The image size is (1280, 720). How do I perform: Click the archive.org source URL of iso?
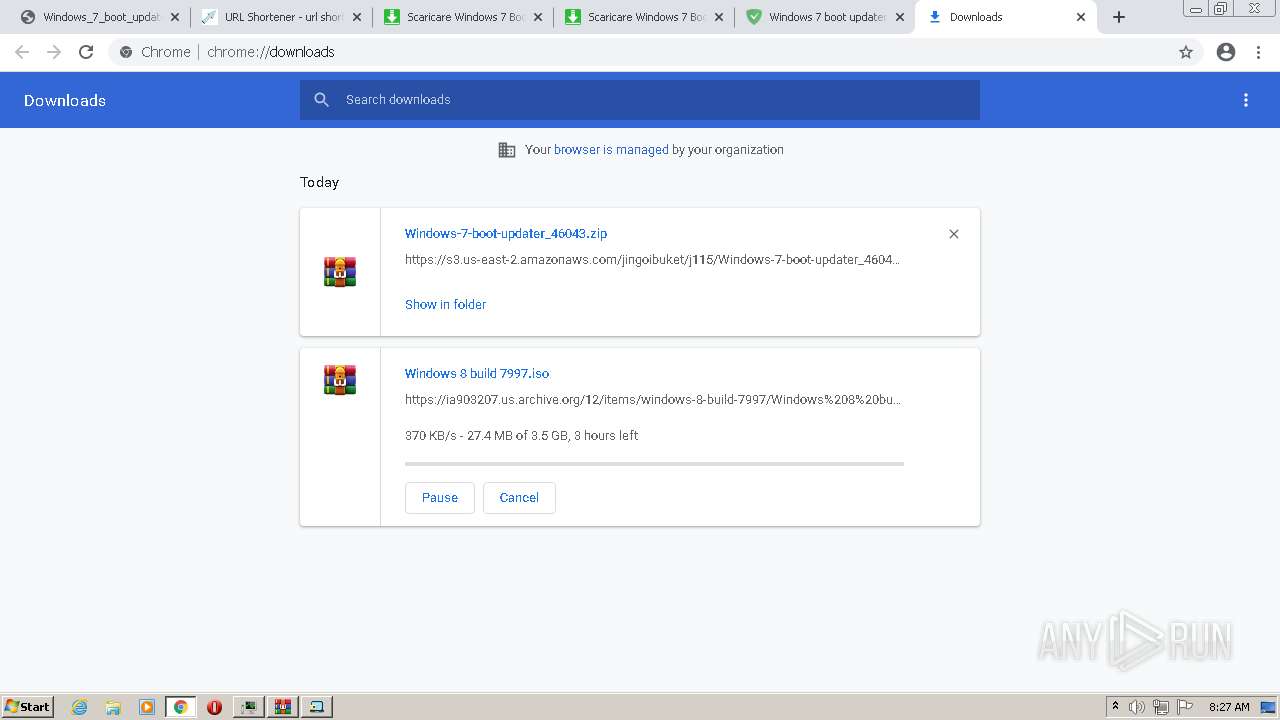click(x=653, y=400)
